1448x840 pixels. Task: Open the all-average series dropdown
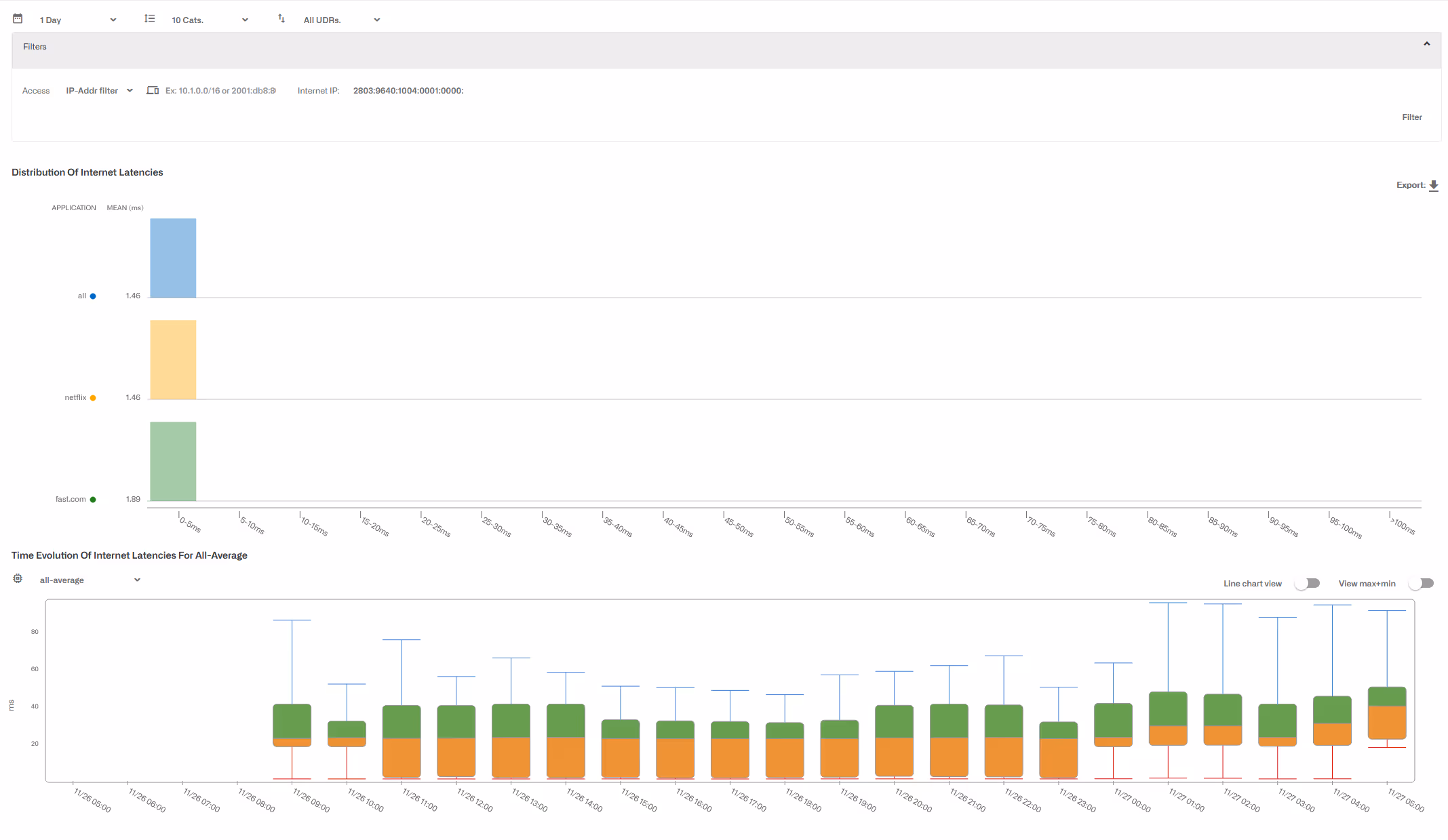click(x=90, y=580)
